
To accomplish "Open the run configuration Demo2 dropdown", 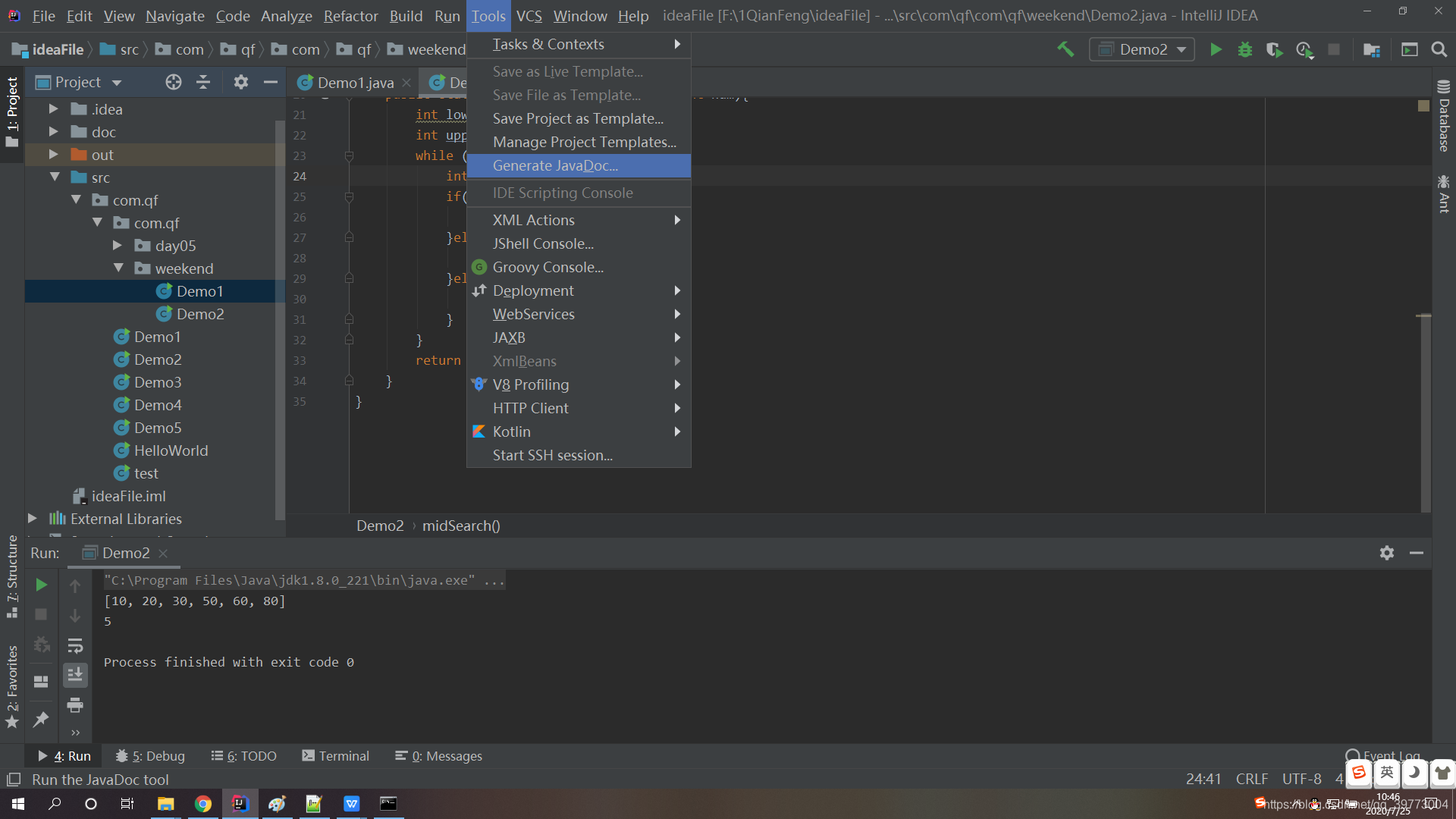I will pyautogui.click(x=1142, y=49).
